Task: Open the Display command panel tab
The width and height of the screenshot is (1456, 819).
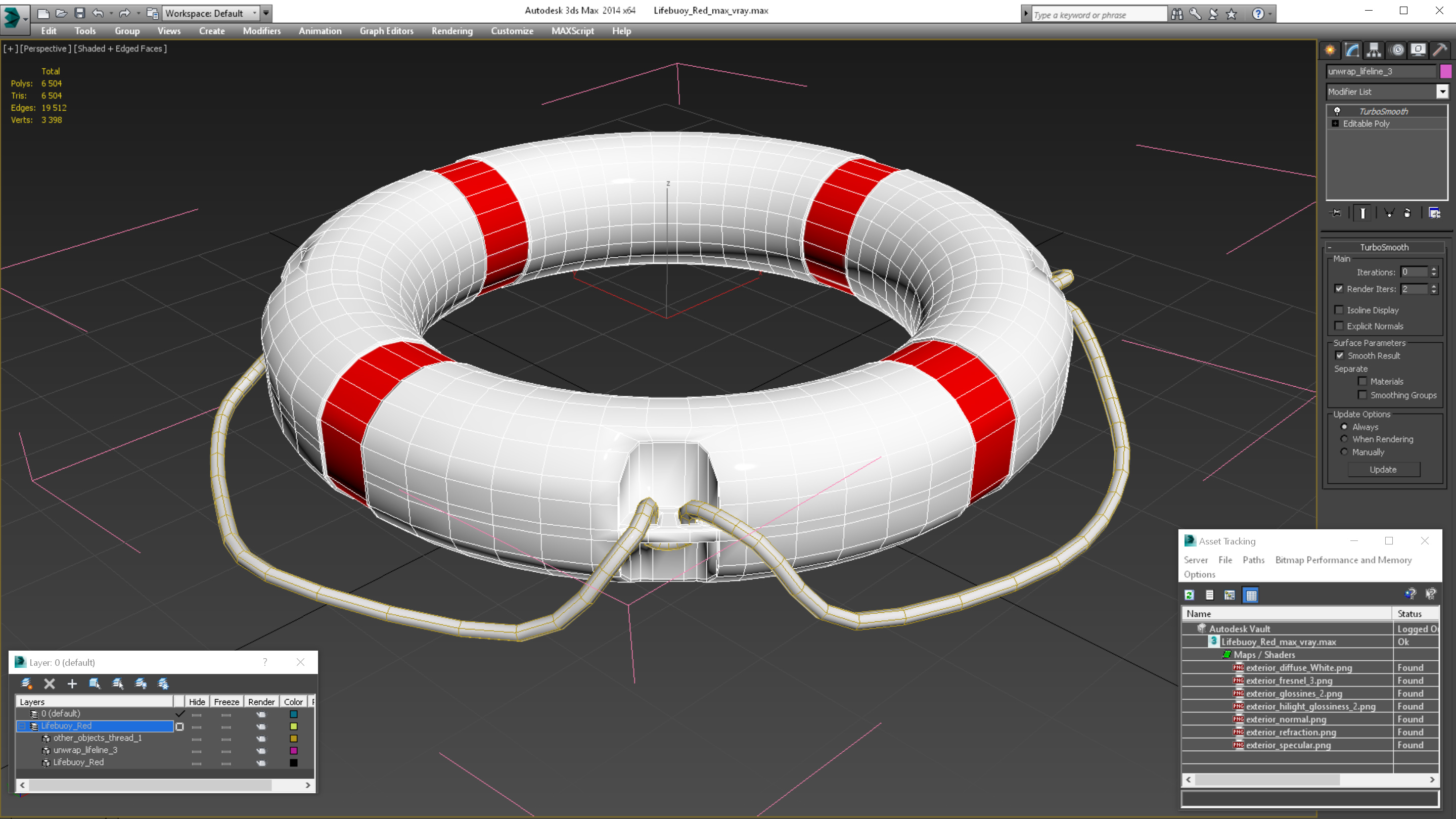Action: (x=1418, y=51)
